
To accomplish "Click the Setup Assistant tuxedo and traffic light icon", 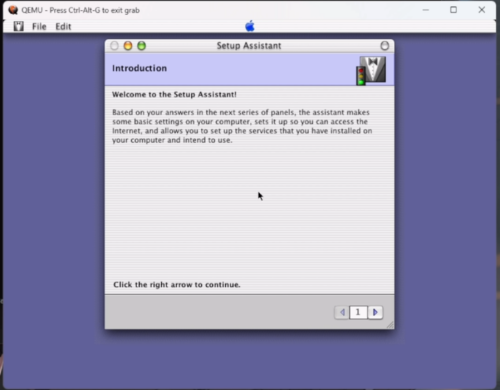I will coord(371,70).
